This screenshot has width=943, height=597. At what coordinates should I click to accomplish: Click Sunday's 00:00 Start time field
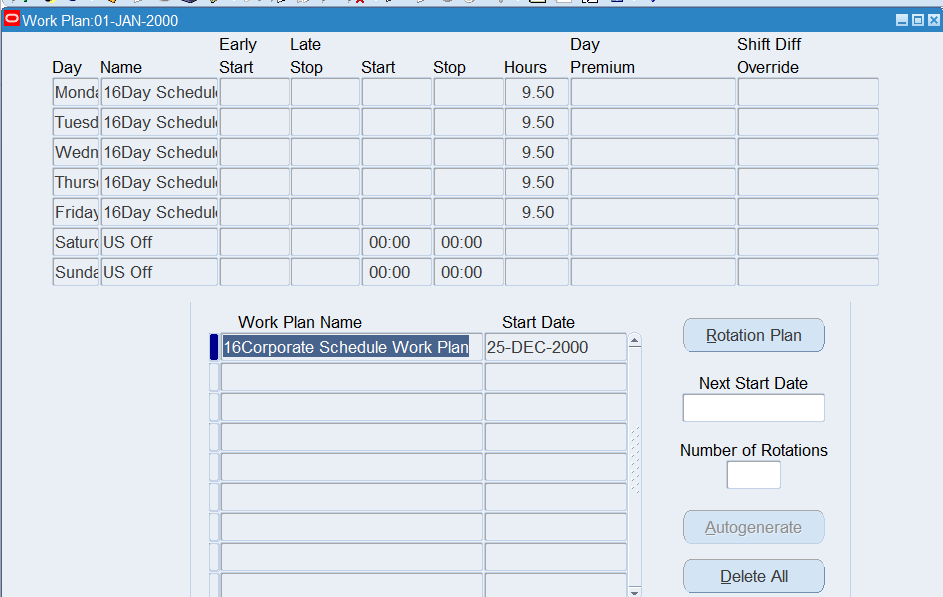click(x=396, y=273)
